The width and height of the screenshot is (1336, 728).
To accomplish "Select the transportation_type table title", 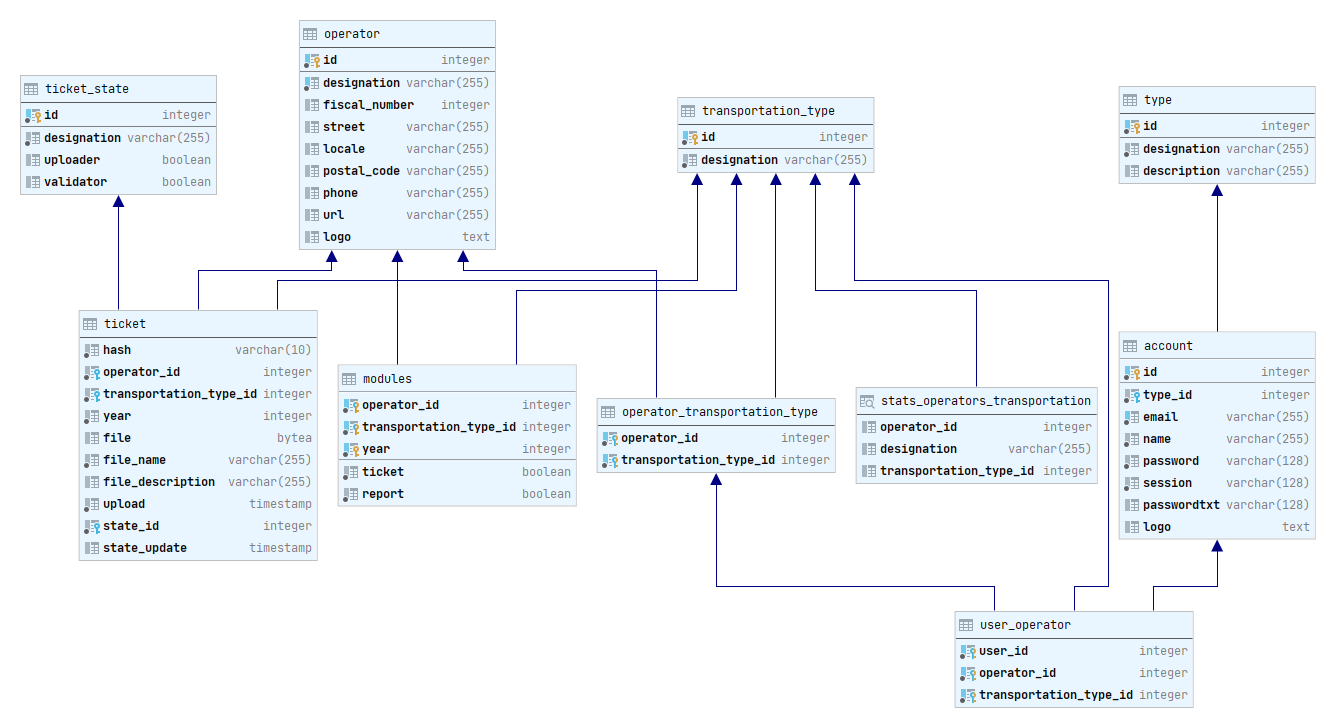I will pos(768,111).
